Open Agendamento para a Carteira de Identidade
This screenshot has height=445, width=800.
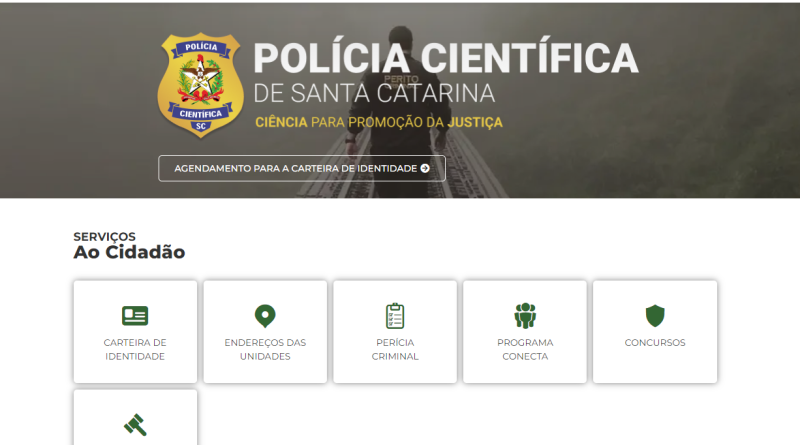(301, 168)
